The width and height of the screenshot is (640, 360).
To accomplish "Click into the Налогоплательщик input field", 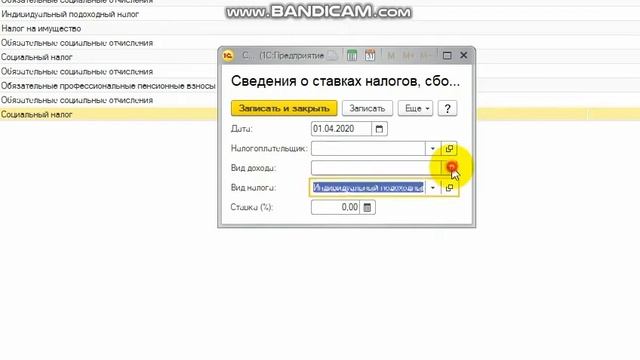I will (x=368, y=149).
